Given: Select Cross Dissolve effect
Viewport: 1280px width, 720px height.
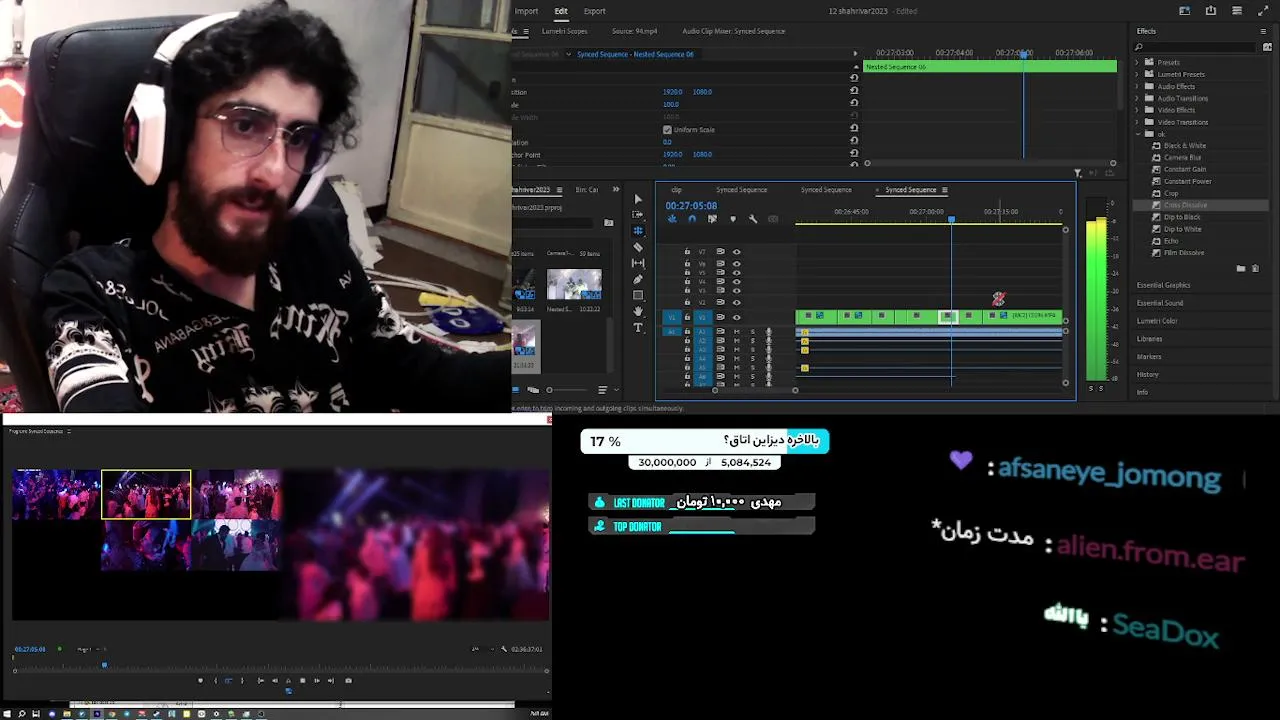Looking at the screenshot, I should pos(1185,205).
